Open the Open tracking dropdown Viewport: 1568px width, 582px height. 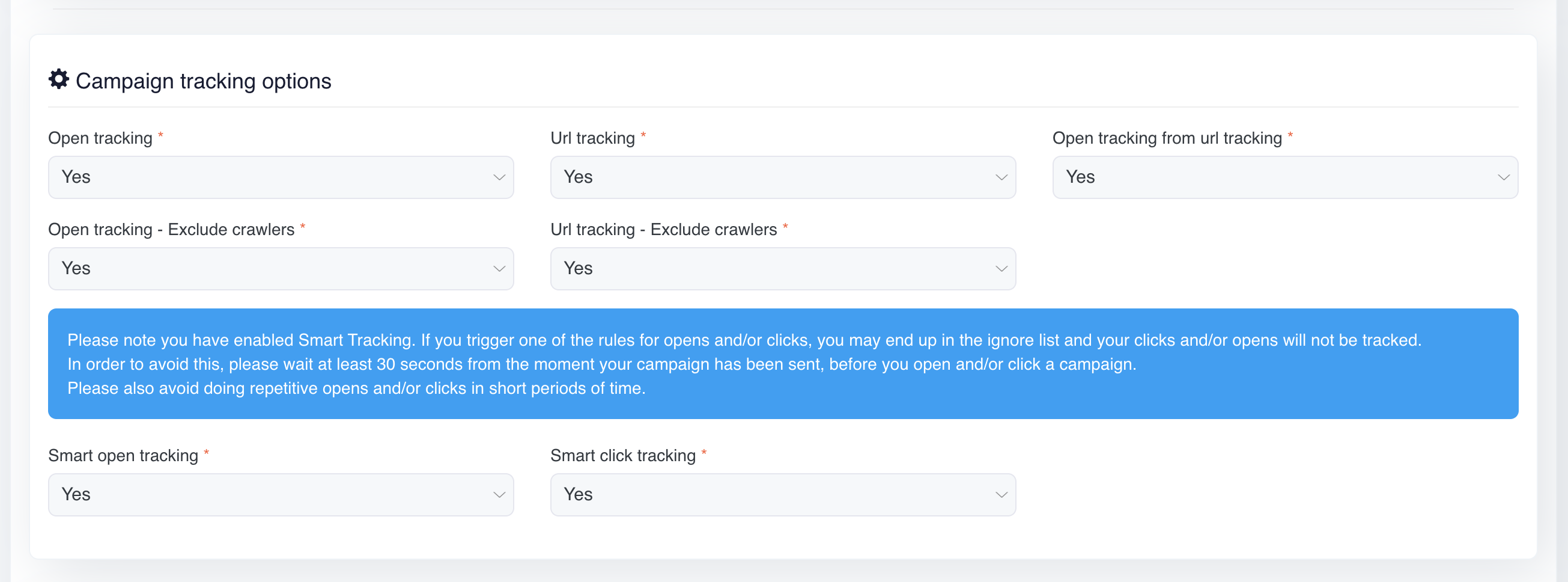coord(281,177)
